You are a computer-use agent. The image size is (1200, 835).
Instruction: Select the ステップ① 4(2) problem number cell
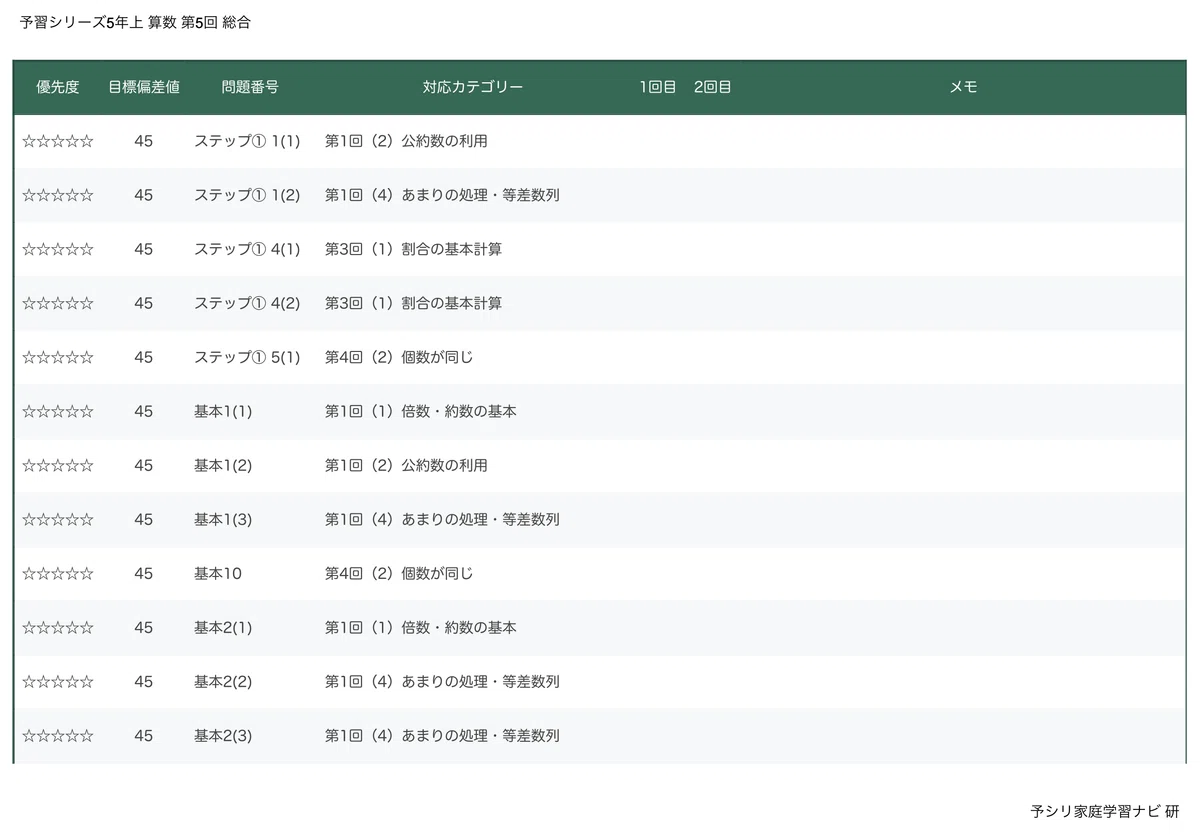tap(247, 304)
